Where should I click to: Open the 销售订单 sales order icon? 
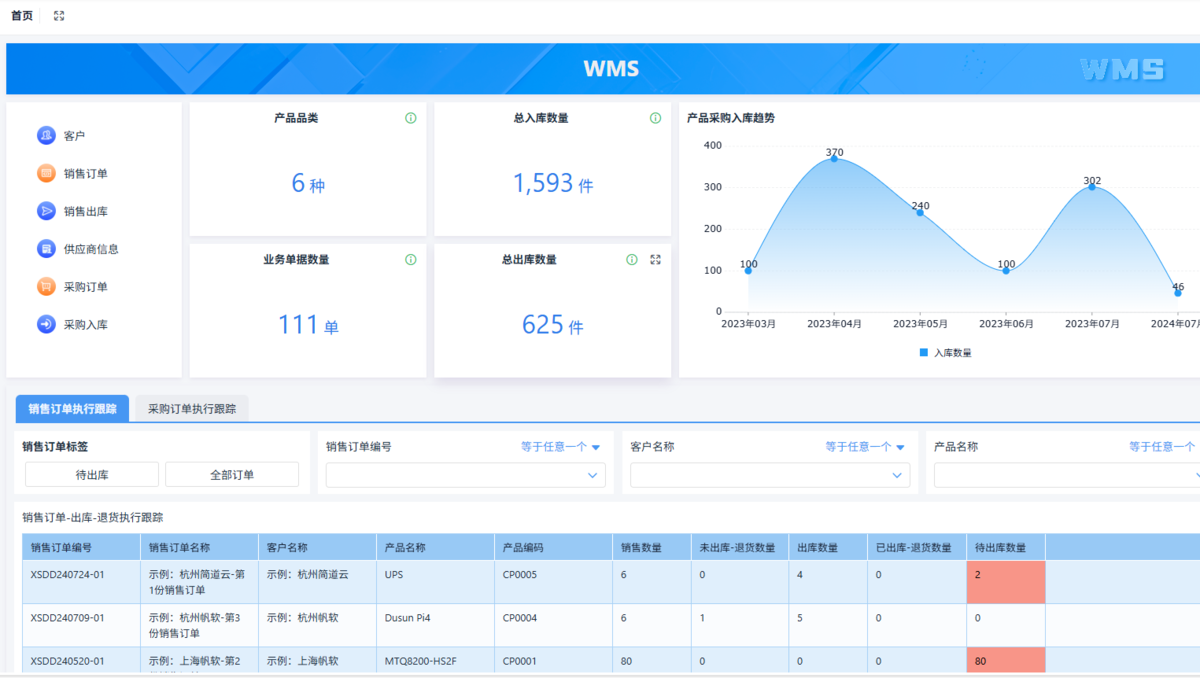(46, 173)
